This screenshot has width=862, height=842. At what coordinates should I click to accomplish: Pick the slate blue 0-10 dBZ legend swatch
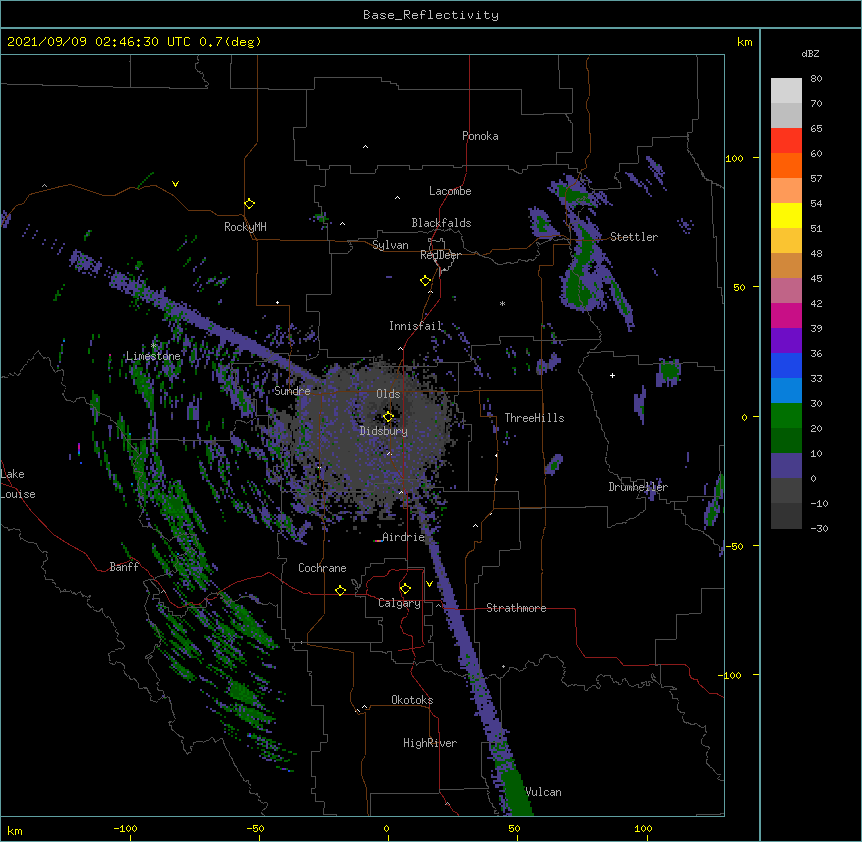(786, 466)
